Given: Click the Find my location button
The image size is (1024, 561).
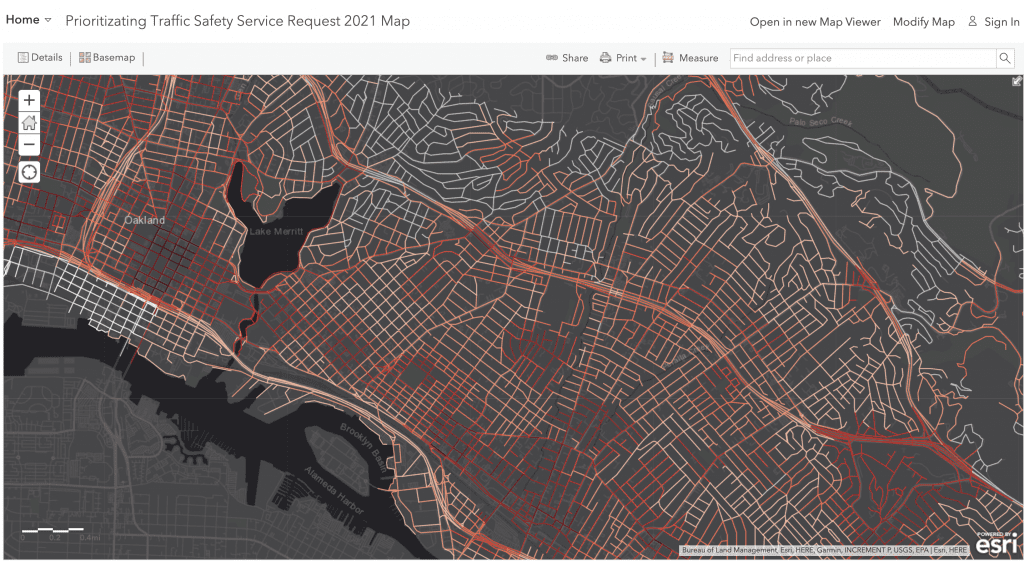Looking at the screenshot, I should 29,172.
